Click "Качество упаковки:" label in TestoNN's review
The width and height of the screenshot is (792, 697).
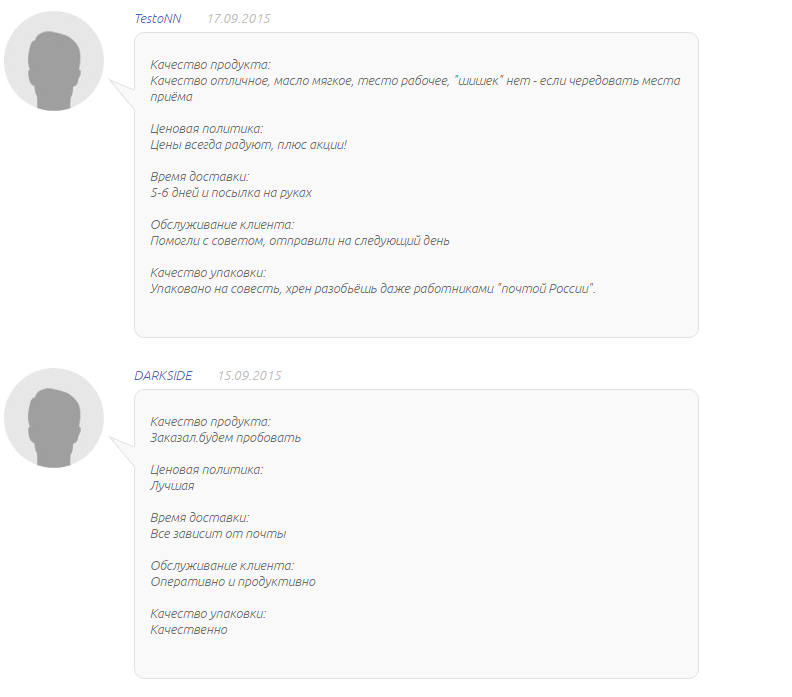(208, 273)
